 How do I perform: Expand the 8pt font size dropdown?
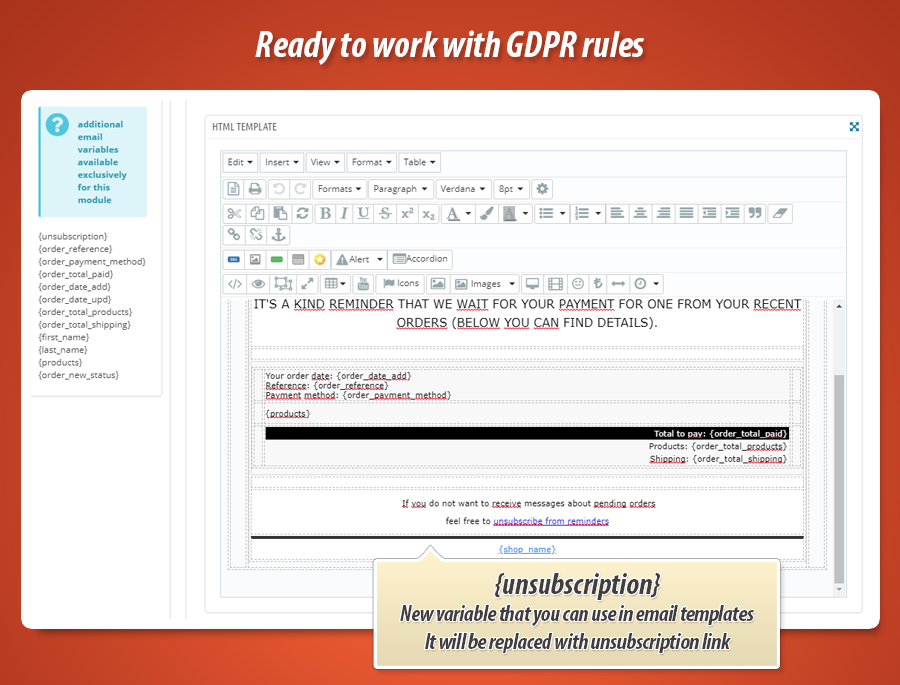(511, 189)
